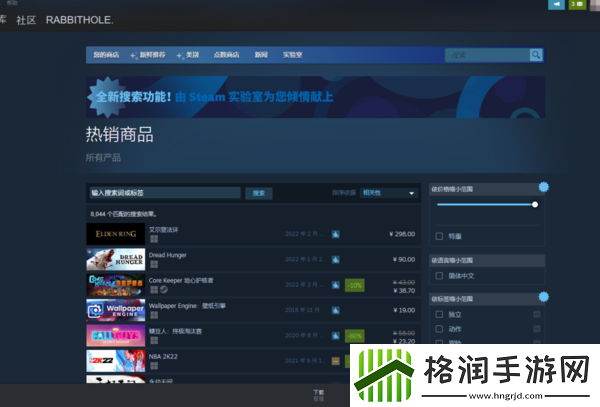Click the review icon on the Elden Ring row
The image size is (600, 407).
point(336,234)
